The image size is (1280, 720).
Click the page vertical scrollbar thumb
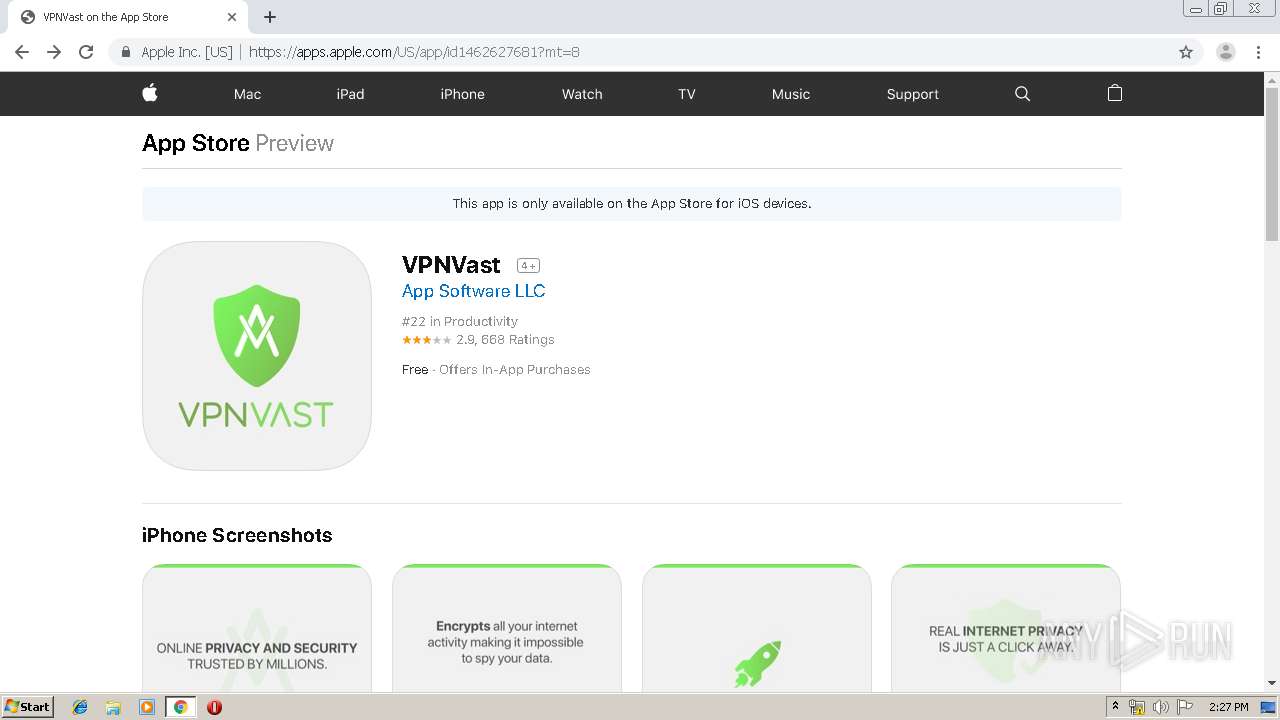1272,164
